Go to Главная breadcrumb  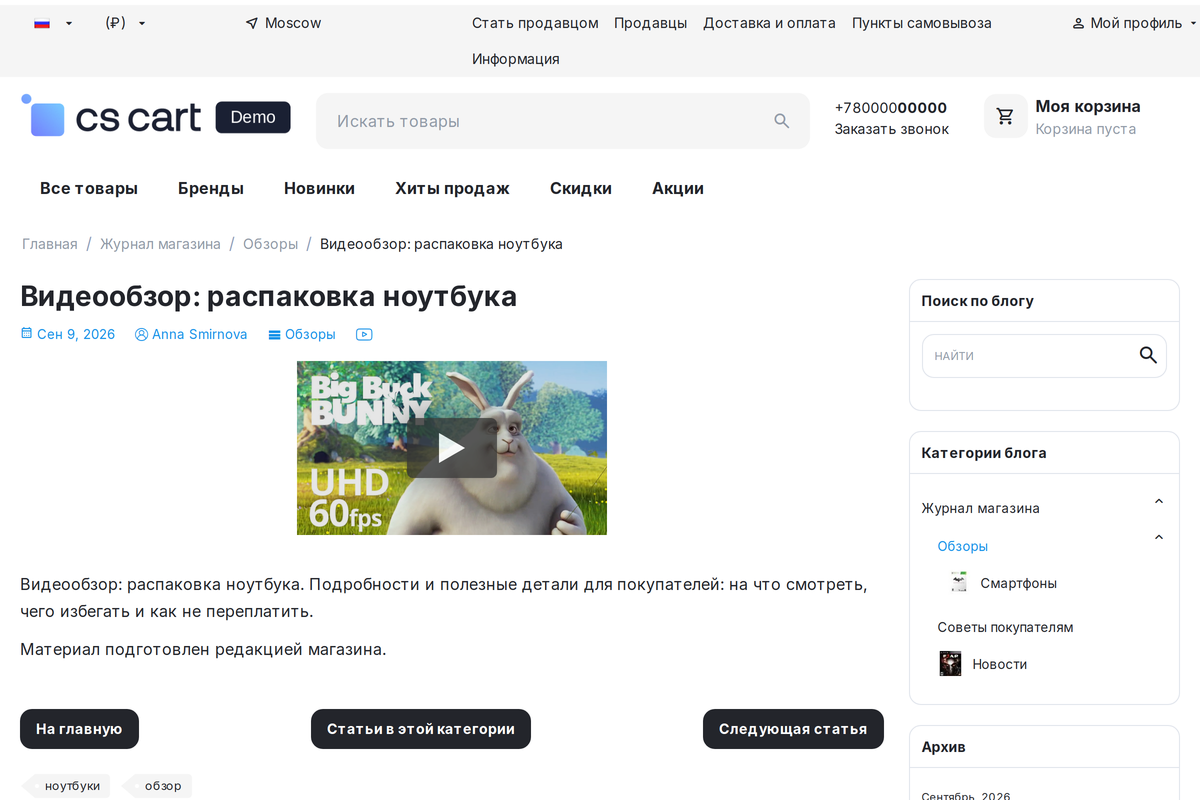click(x=50, y=244)
